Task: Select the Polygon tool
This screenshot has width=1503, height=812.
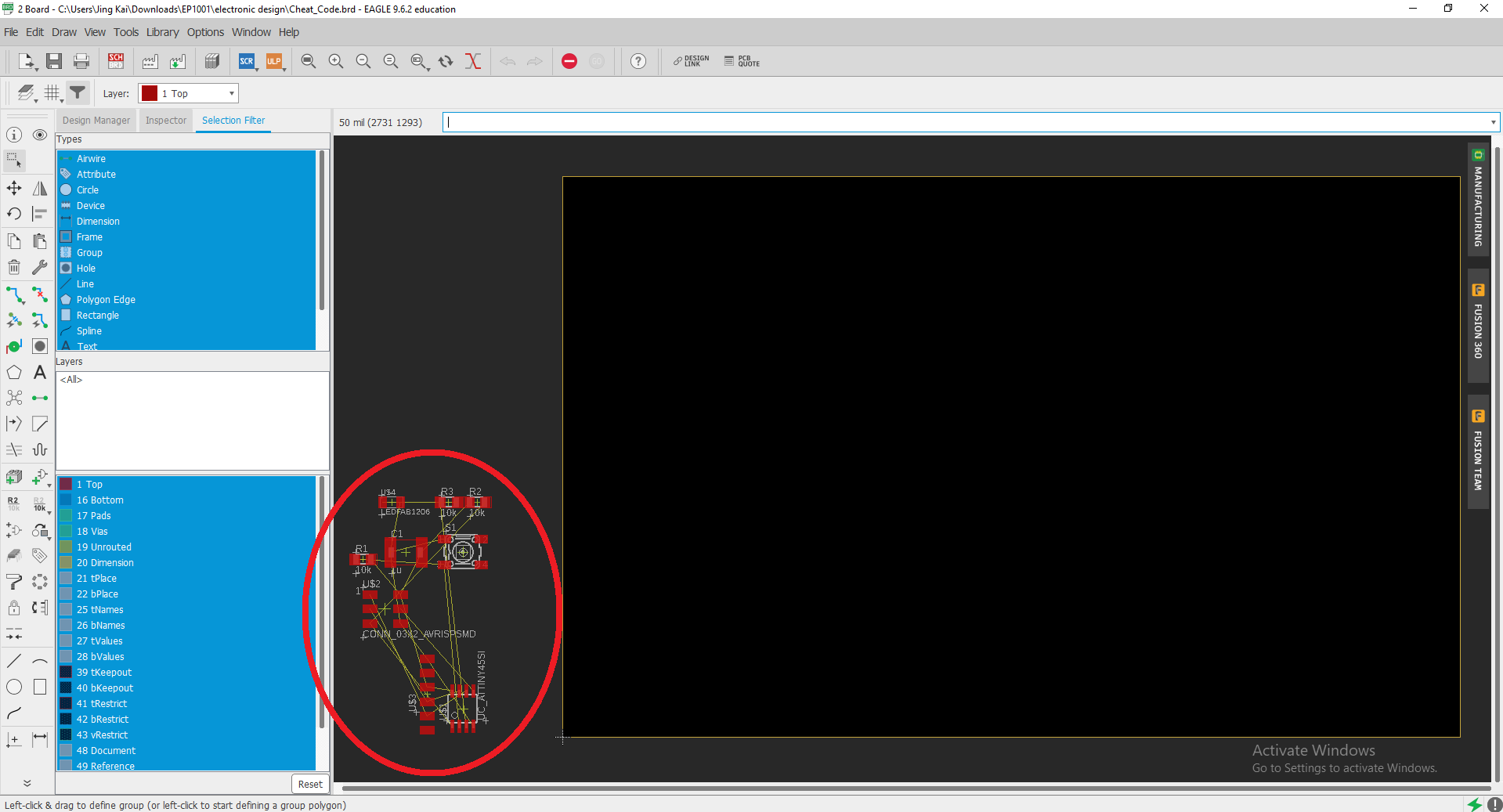Action: coord(14,373)
